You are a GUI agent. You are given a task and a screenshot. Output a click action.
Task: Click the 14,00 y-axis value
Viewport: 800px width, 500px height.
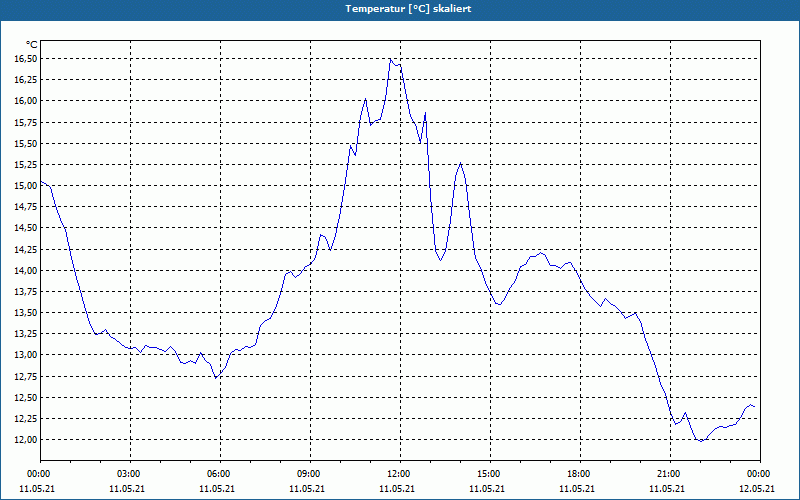click(x=26, y=270)
